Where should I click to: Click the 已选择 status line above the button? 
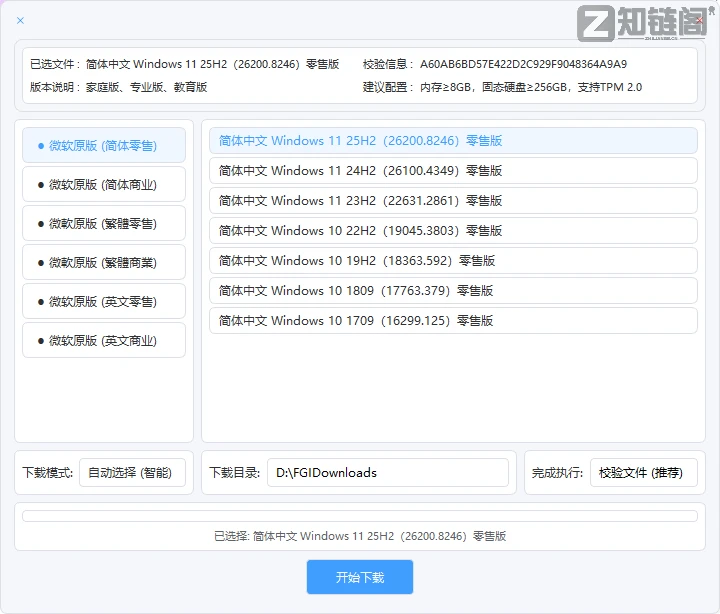coord(360,536)
